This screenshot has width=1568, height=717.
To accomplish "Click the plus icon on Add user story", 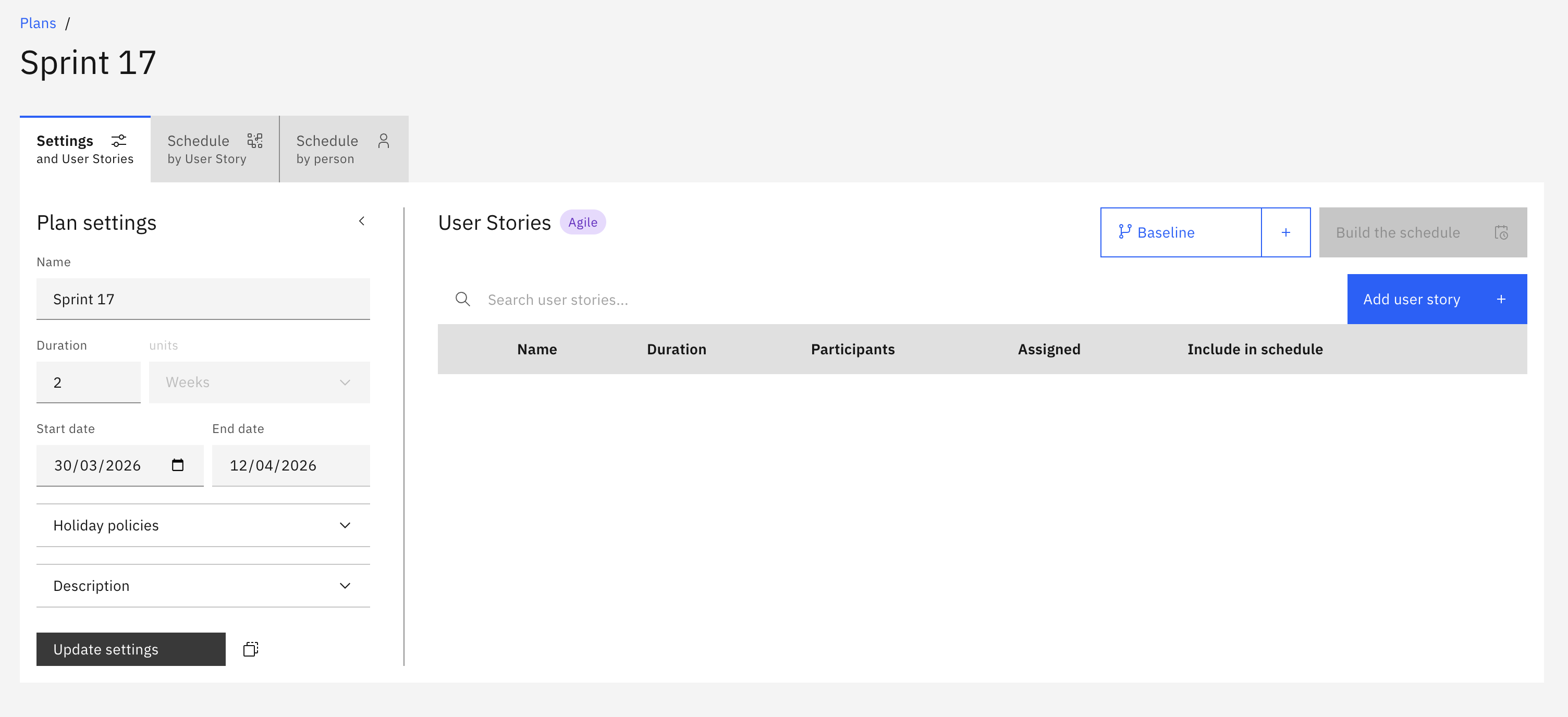I will coord(1501,299).
